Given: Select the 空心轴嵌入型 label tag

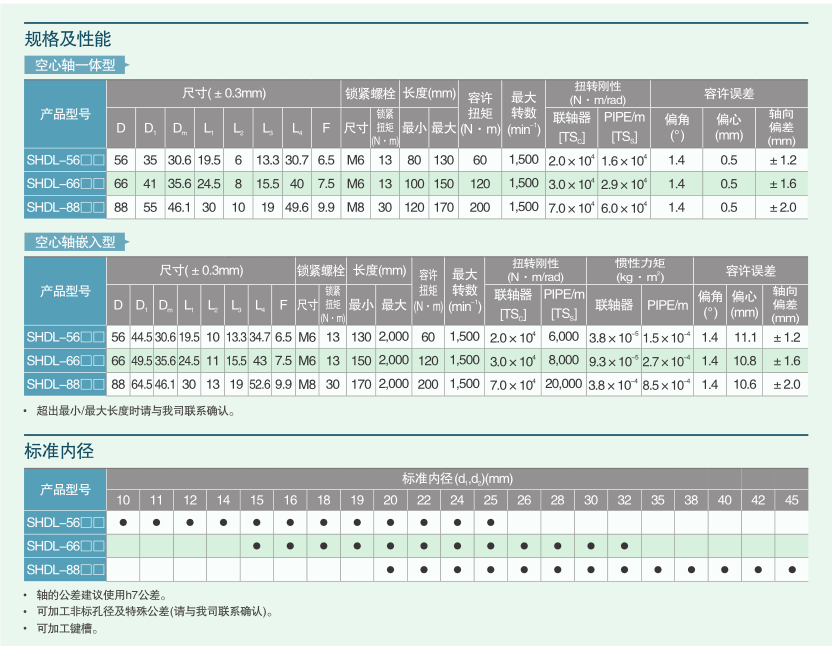Looking at the screenshot, I should pyautogui.click(x=75, y=242).
